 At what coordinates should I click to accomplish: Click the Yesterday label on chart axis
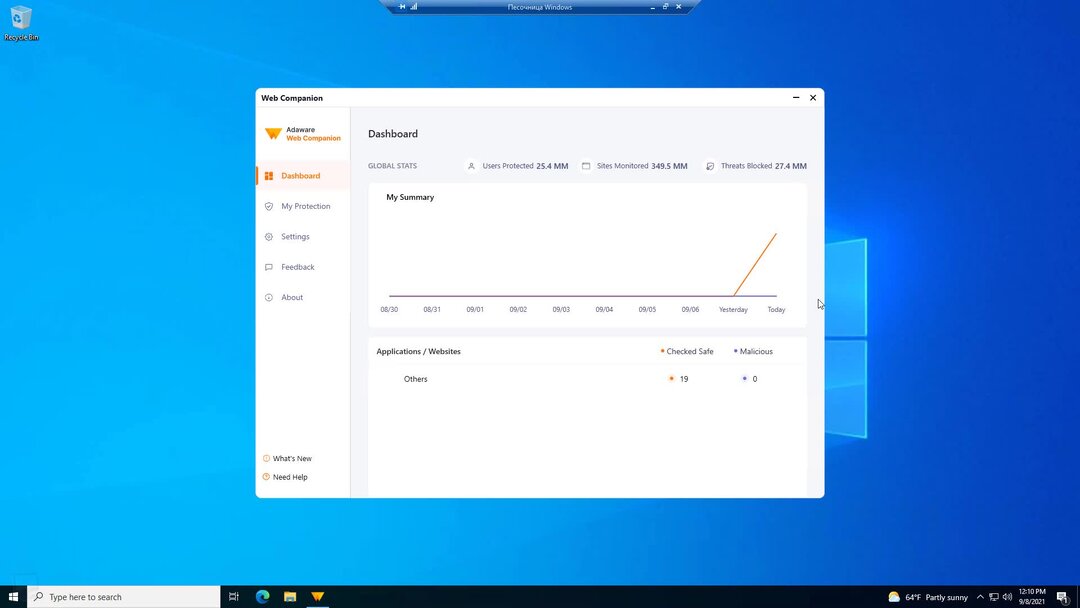(733, 310)
